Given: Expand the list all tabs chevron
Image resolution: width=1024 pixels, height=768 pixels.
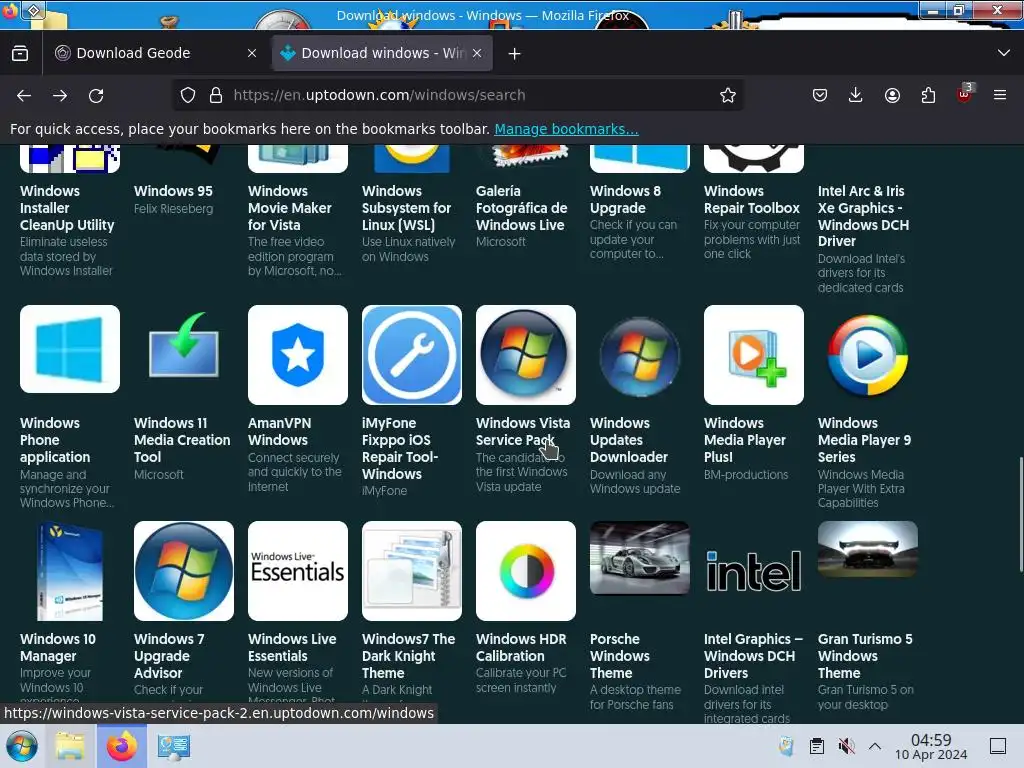Looking at the screenshot, I should pyautogui.click(x=1004, y=53).
